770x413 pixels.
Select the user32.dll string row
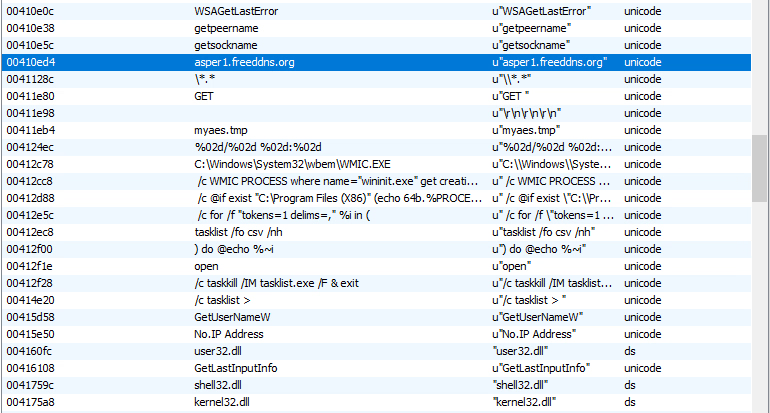376,351
